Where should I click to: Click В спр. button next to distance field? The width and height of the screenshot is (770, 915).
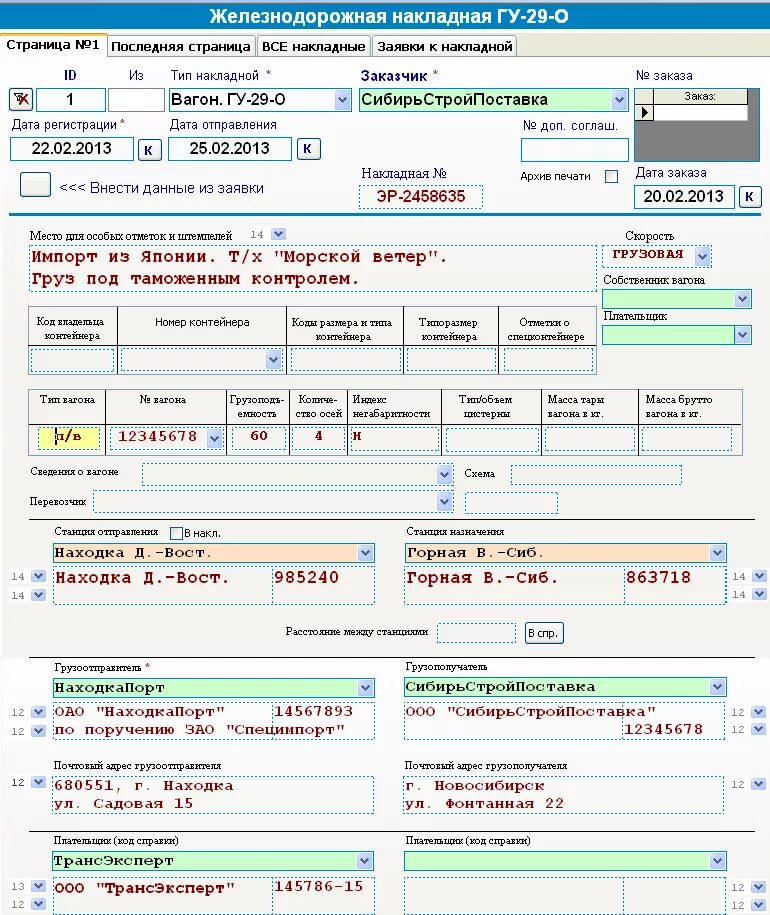pyautogui.click(x=544, y=633)
